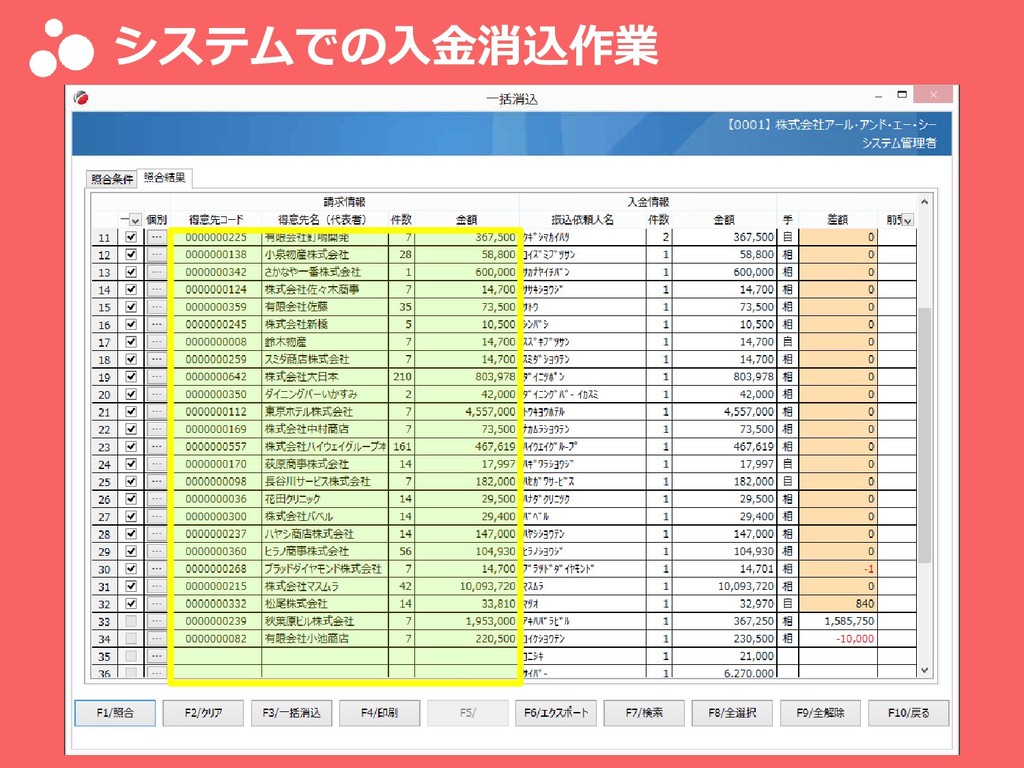The height and width of the screenshot is (768, 1024).
Task: Open individual details button for row 14
Action: pyautogui.click(x=156, y=289)
